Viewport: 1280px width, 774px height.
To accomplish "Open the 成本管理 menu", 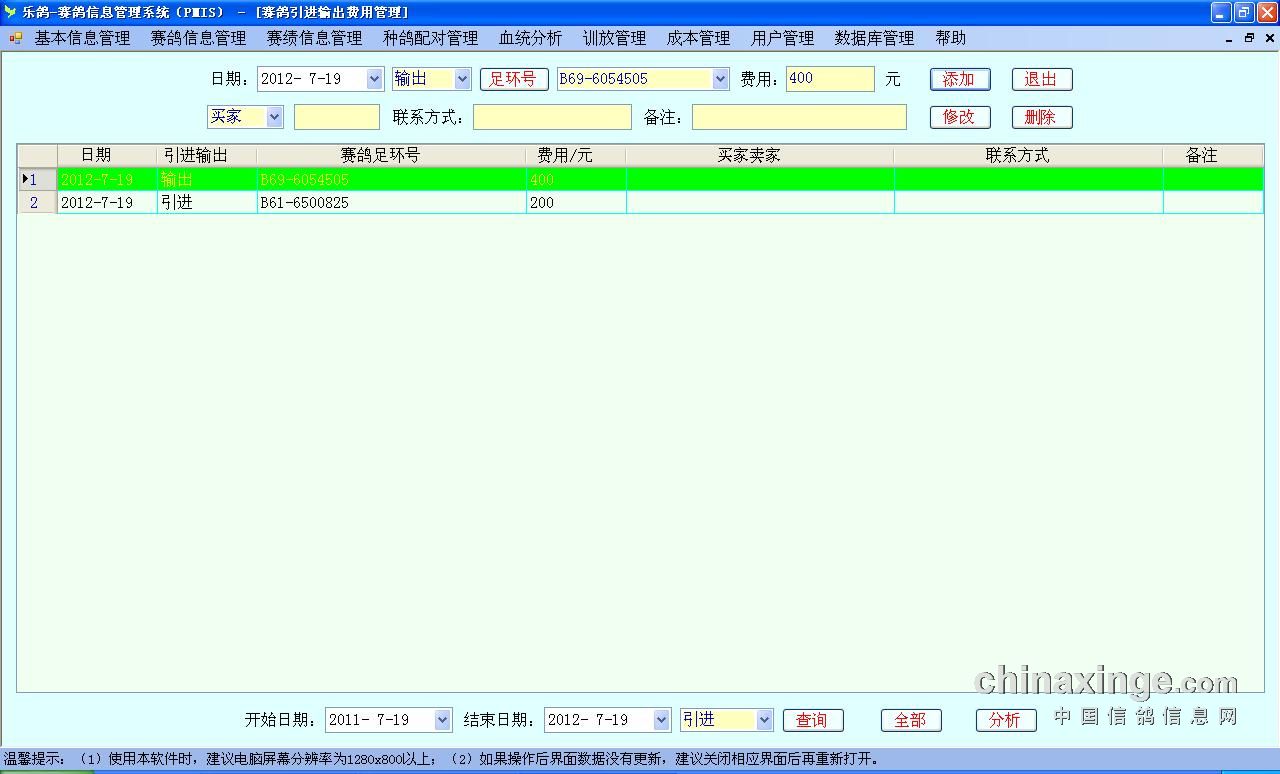I will 698,38.
